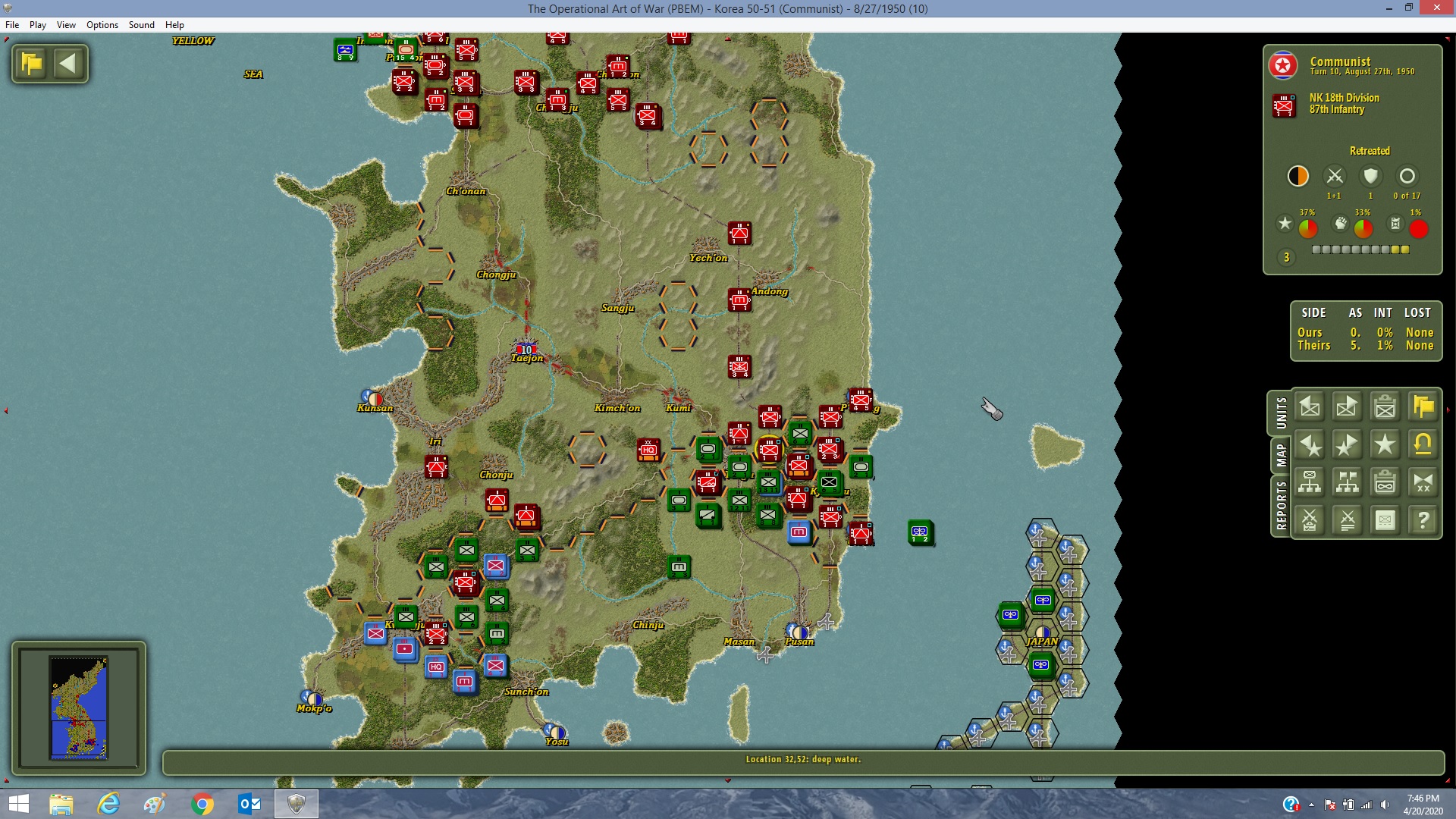Screen dimensions: 1456x819
Task: Click the fist readiness icon
Action: (1341, 224)
